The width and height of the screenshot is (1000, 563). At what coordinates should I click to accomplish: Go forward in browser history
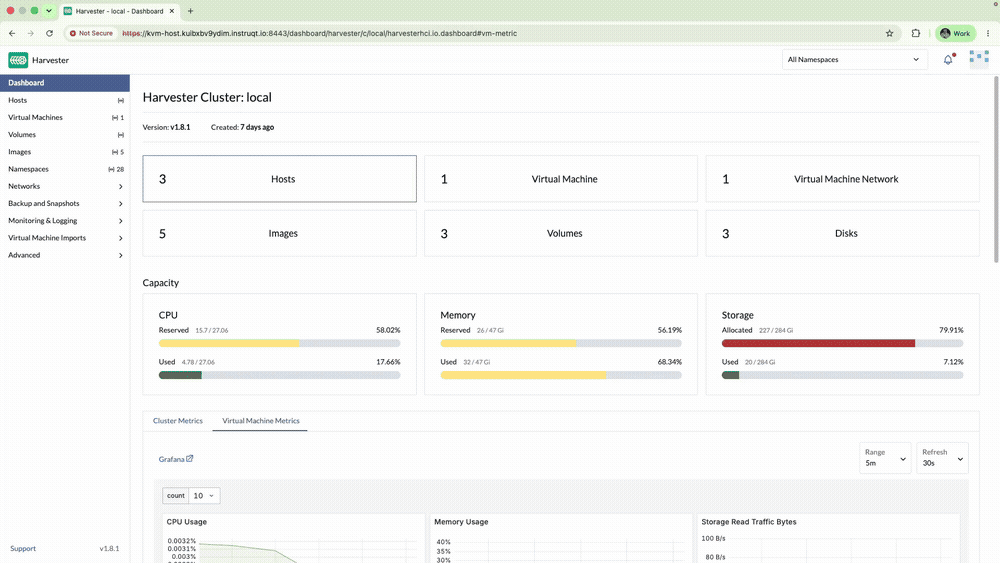point(31,33)
